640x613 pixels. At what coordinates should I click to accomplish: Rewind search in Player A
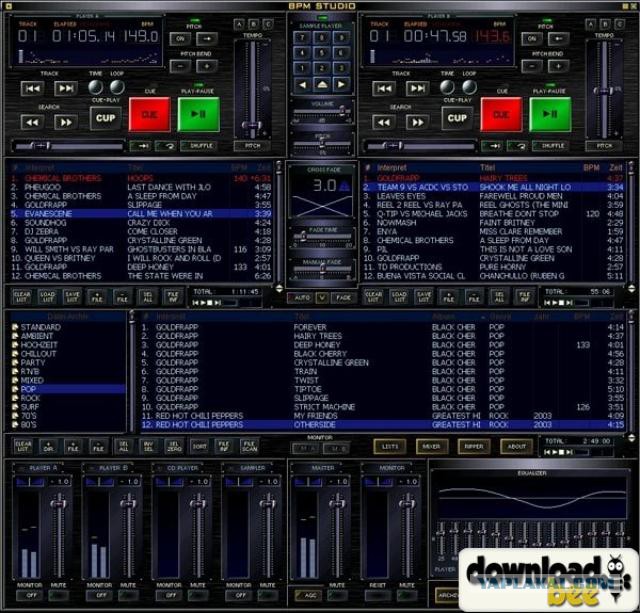tap(33, 122)
